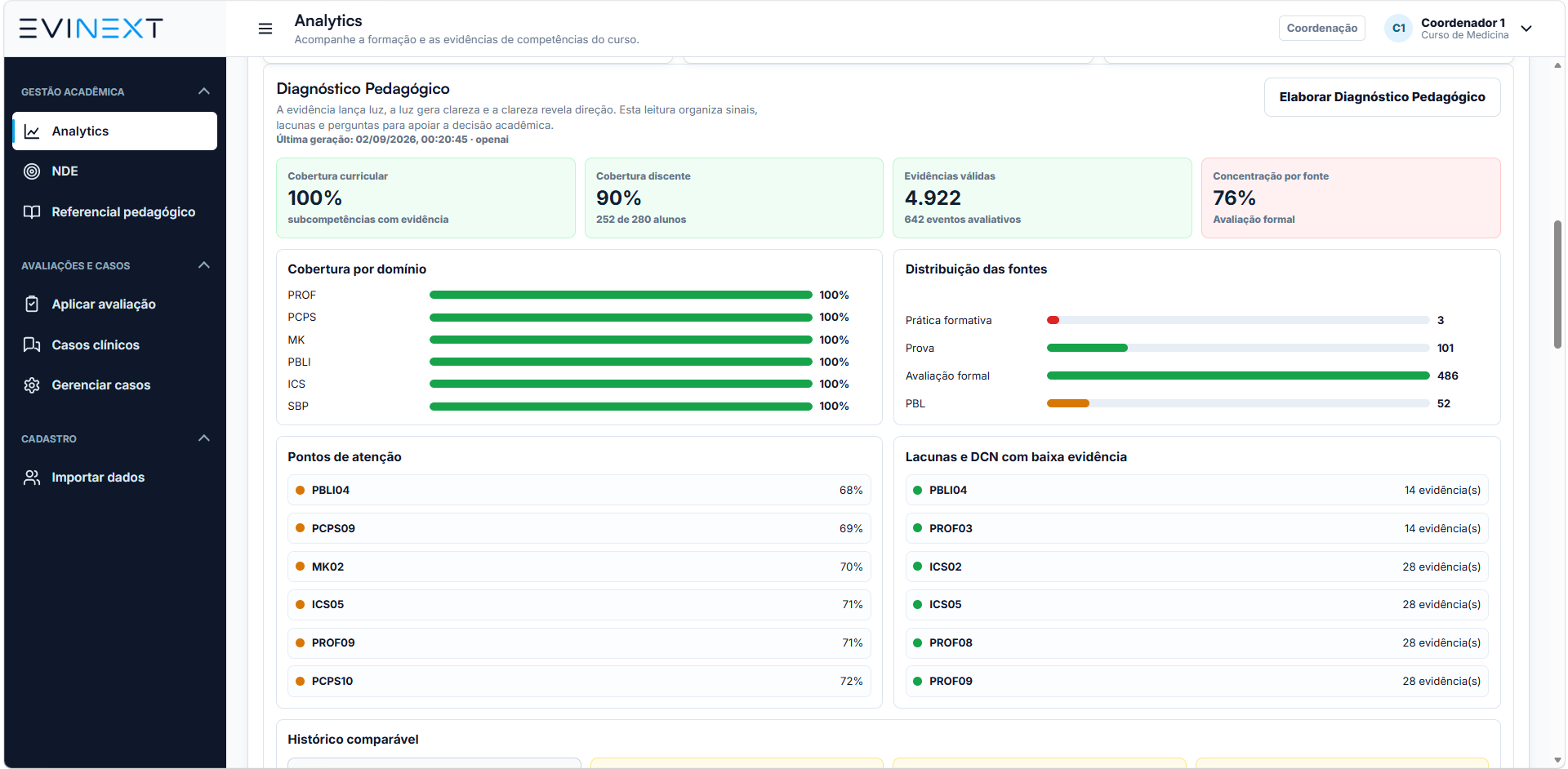This screenshot has width=1568, height=769.
Task: Click the Referencial pedagógico book icon
Action: pos(32,212)
